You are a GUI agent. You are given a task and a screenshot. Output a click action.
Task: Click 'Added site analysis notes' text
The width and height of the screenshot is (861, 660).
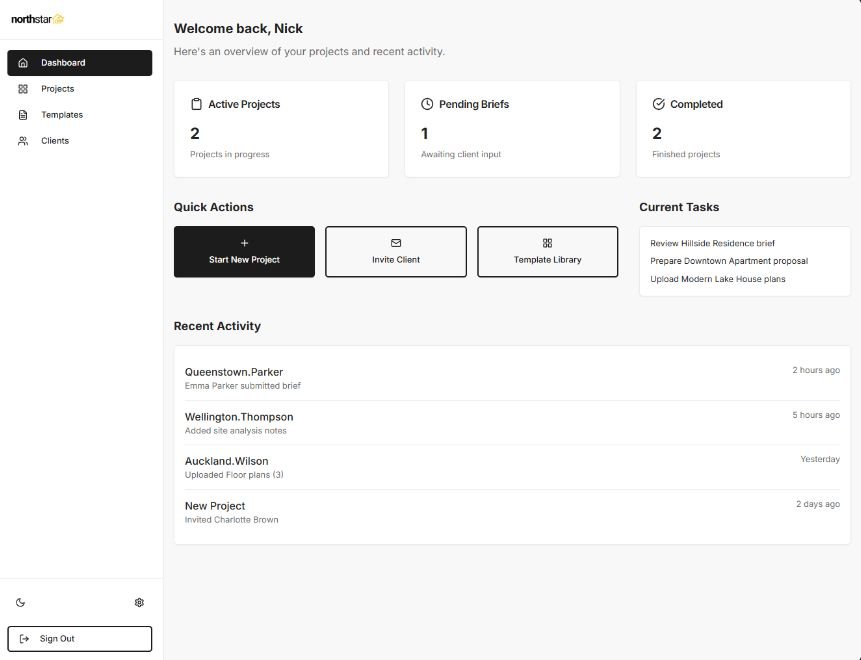coord(236,431)
